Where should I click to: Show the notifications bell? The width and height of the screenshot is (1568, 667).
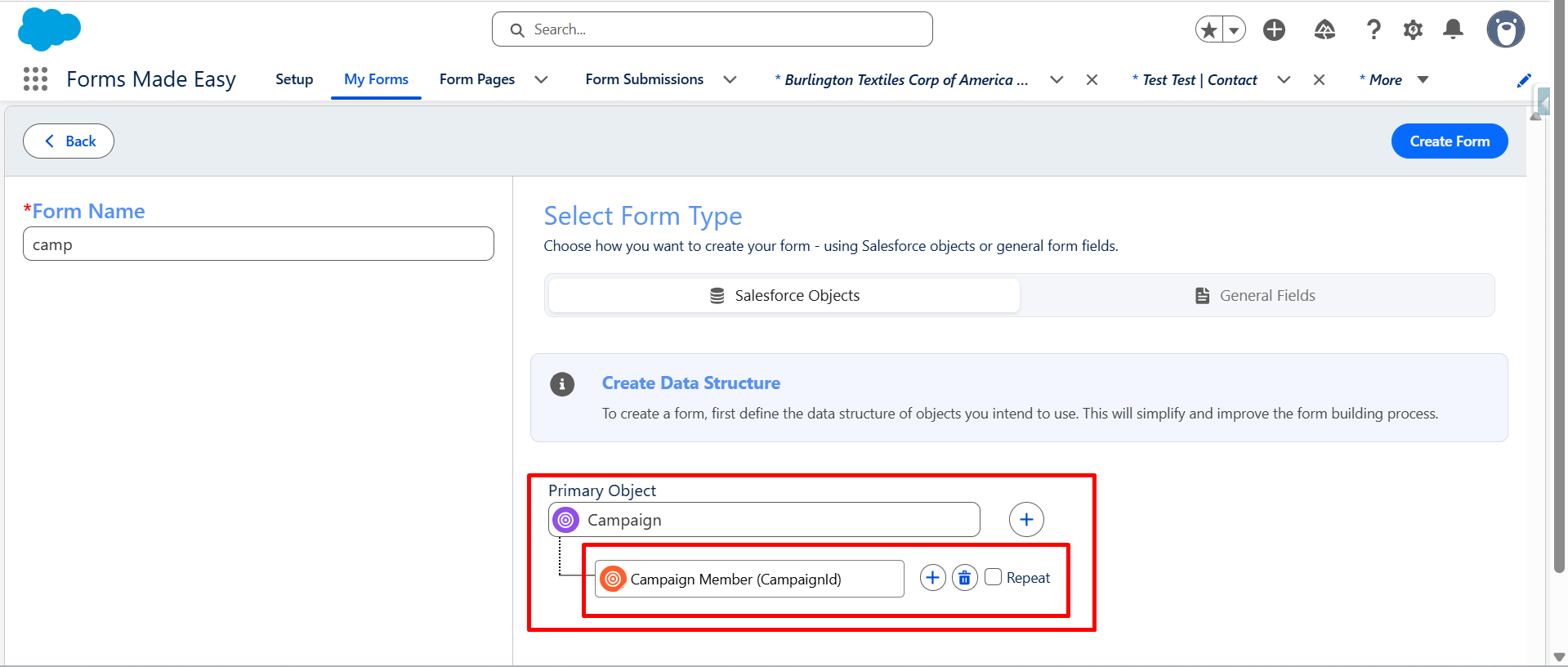pyautogui.click(x=1453, y=30)
